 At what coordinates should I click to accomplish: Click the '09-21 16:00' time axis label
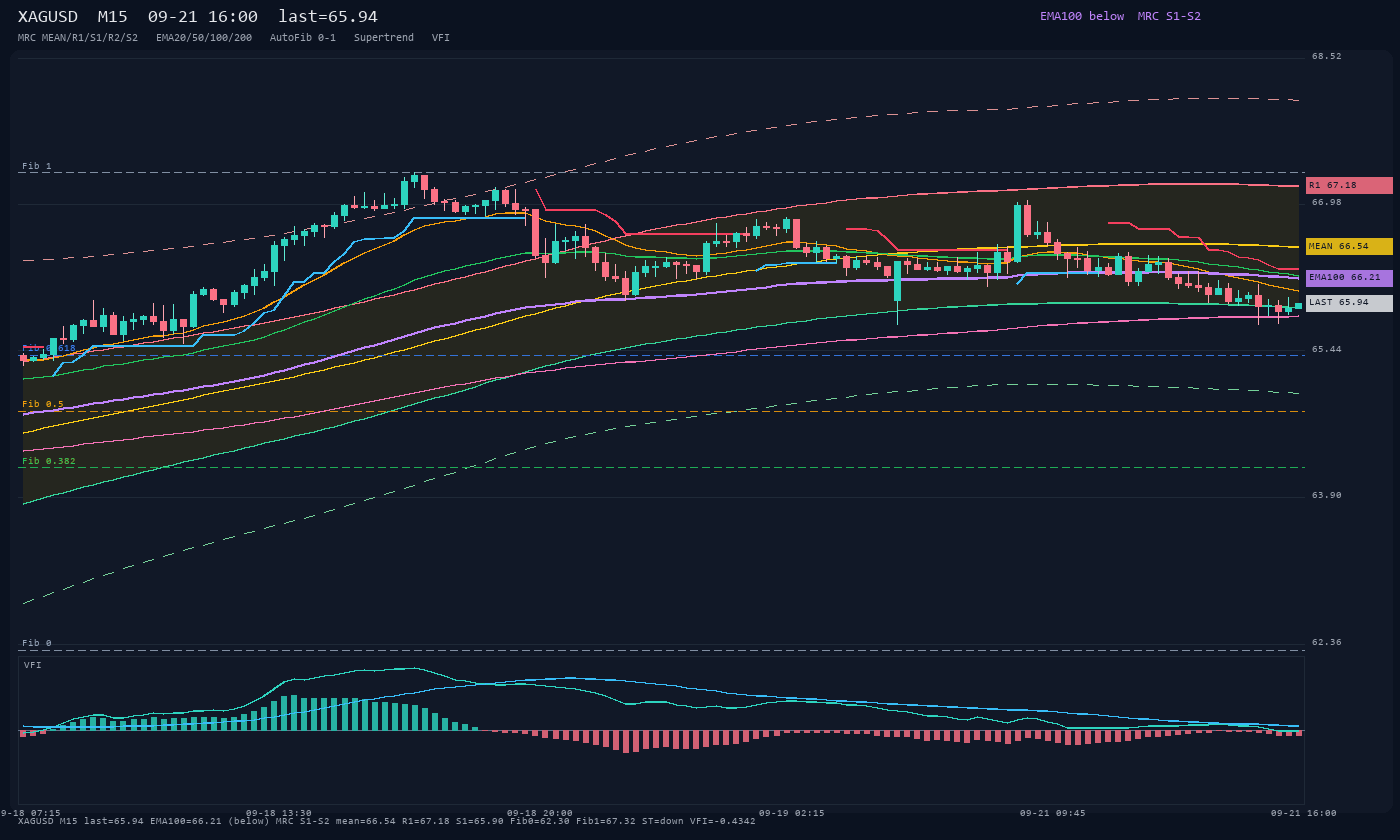pos(1304,813)
